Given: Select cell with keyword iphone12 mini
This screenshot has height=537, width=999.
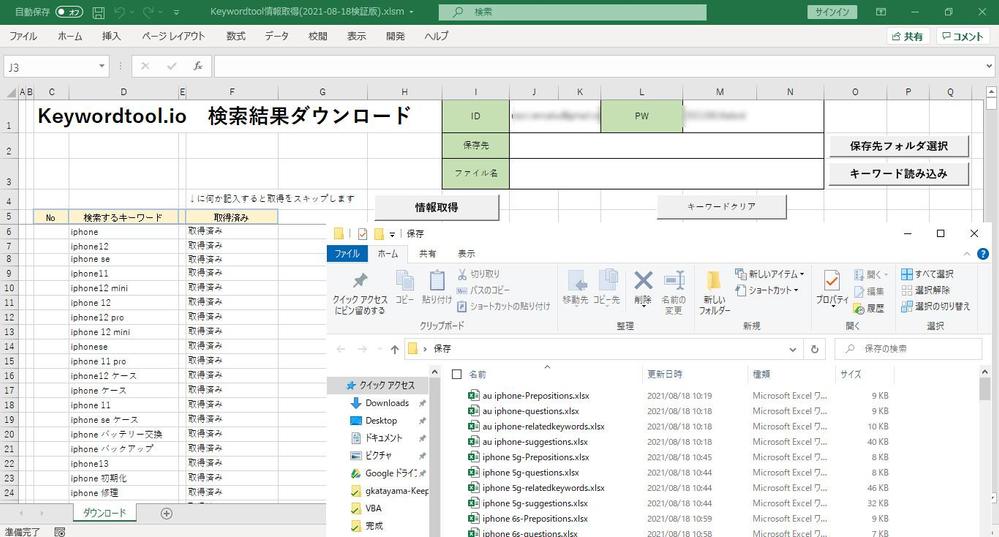Looking at the screenshot, I should pos(124,288).
